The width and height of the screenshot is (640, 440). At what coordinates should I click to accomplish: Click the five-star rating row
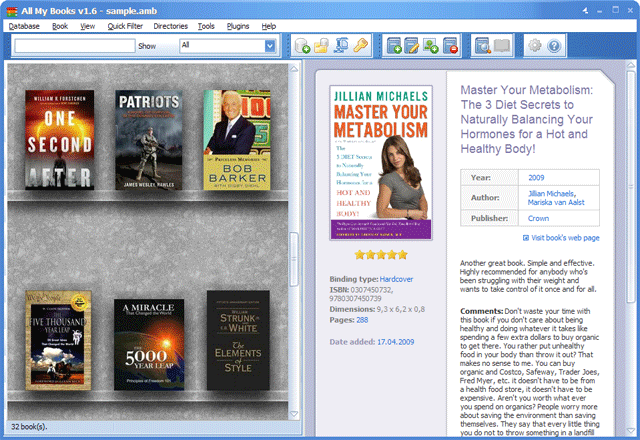tap(381, 255)
